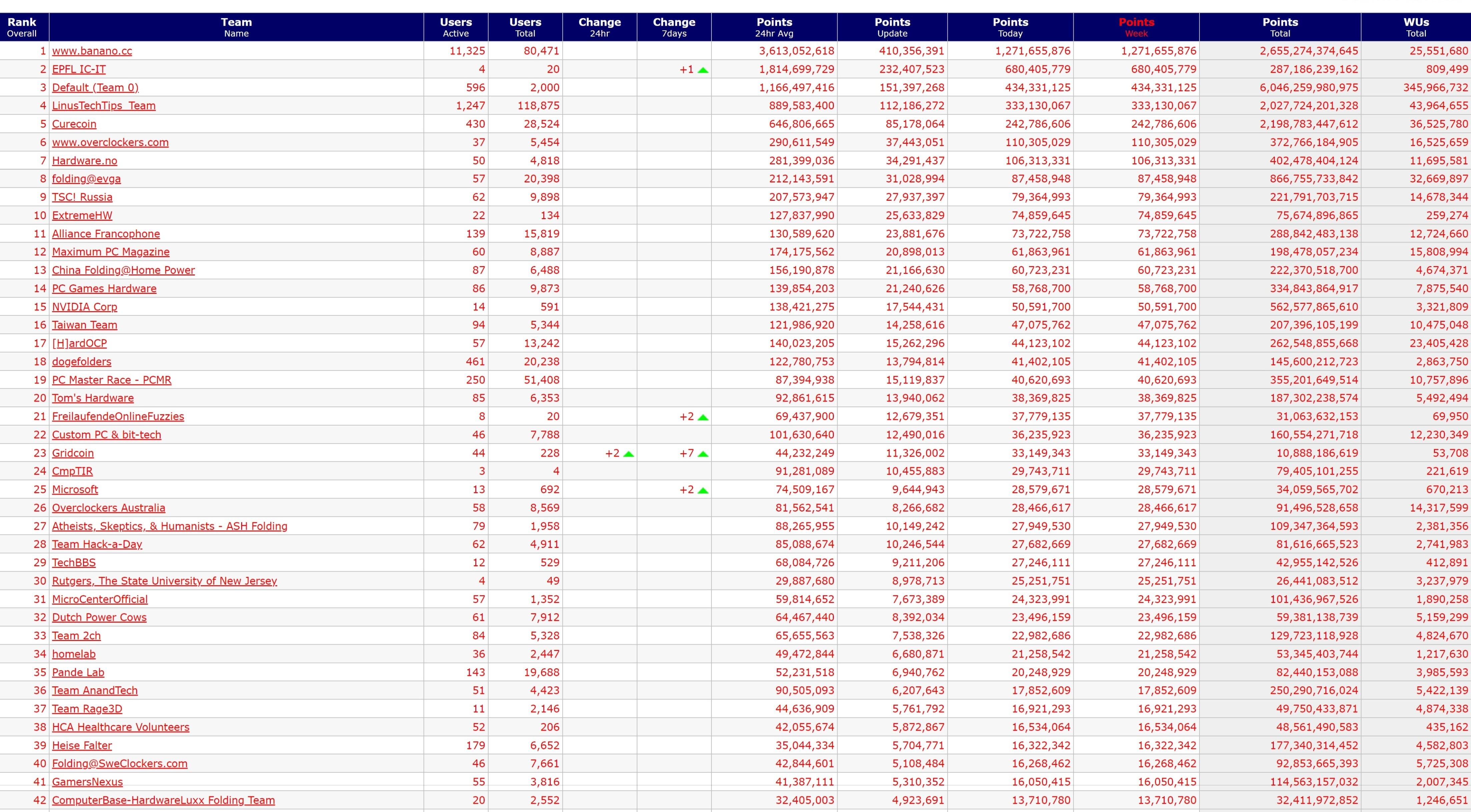Open Custom PC & bit-tech link
This screenshot has width=1471, height=812.
(107, 435)
